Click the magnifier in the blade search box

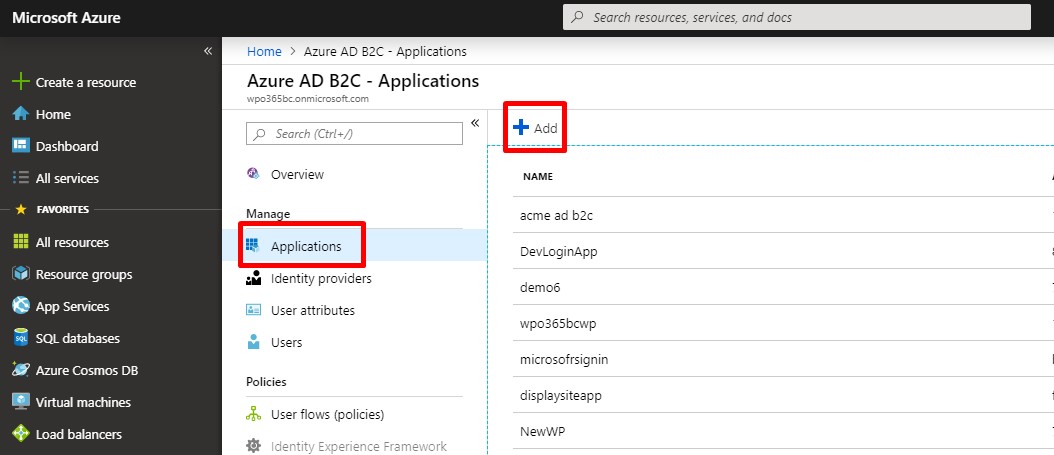(x=259, y=134)
